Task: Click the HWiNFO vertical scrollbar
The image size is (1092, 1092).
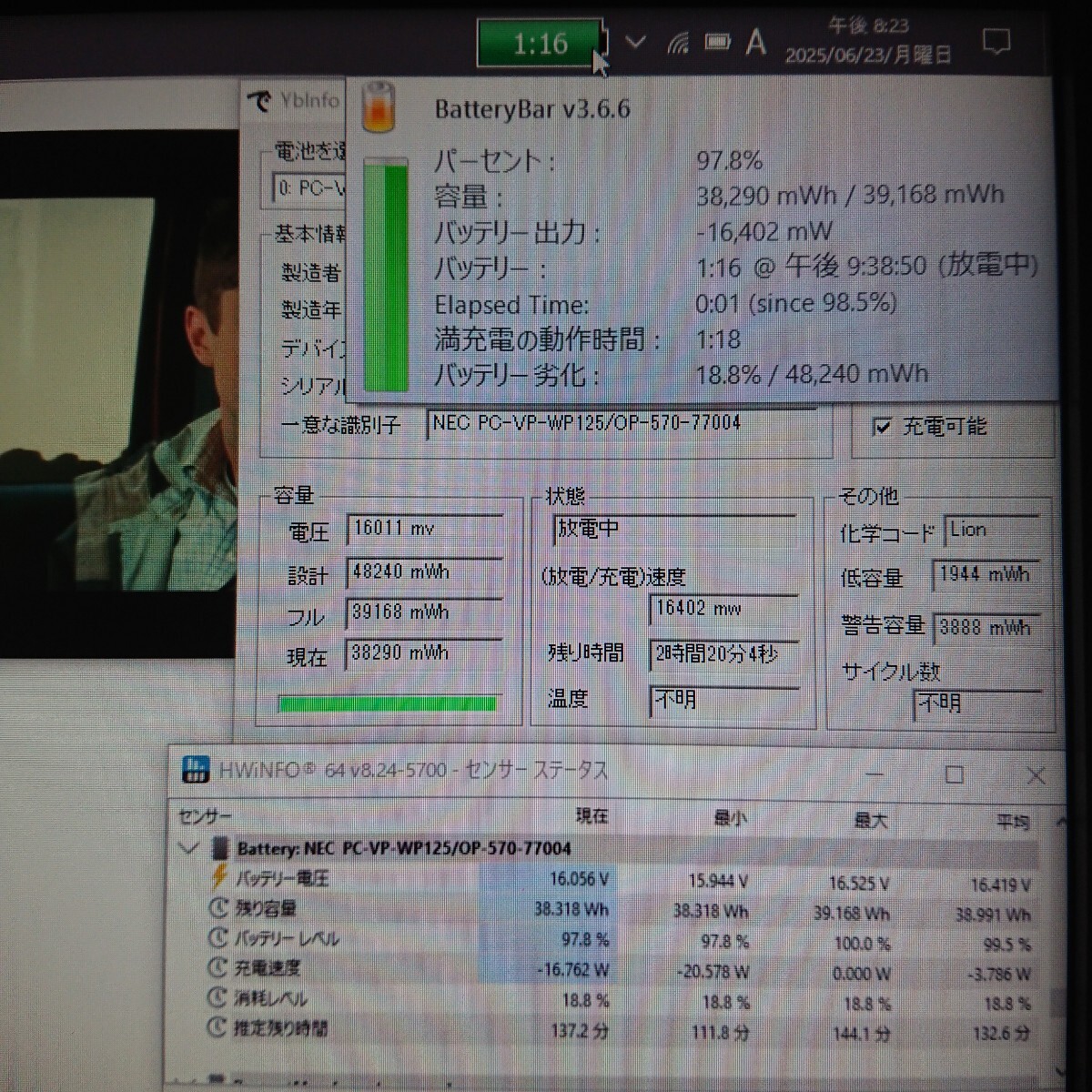Action: pyautogui.click(x=1057, y=946)
